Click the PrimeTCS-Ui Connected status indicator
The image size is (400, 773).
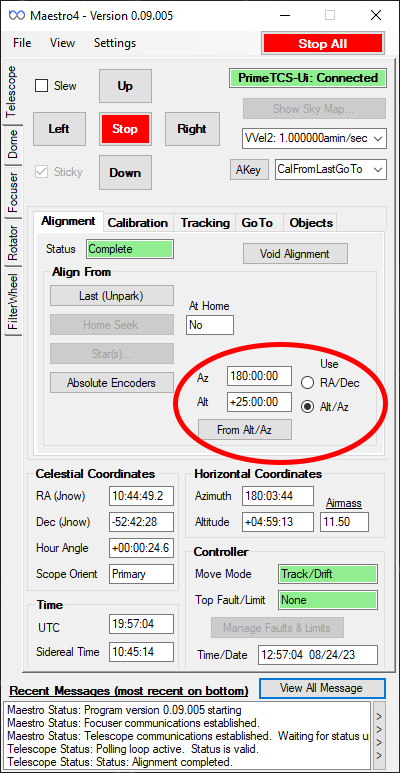tap(308, 78)
